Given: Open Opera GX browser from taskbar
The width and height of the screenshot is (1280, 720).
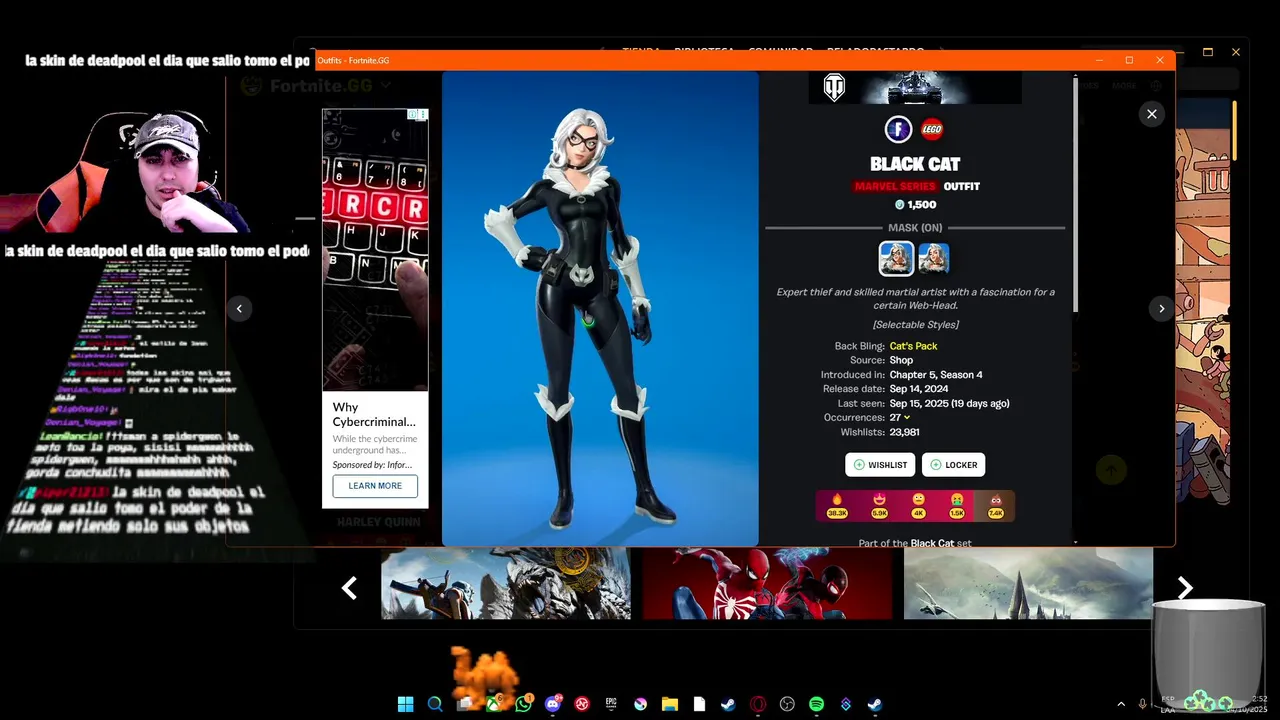Looking at the screenshot, I should 758,704.
